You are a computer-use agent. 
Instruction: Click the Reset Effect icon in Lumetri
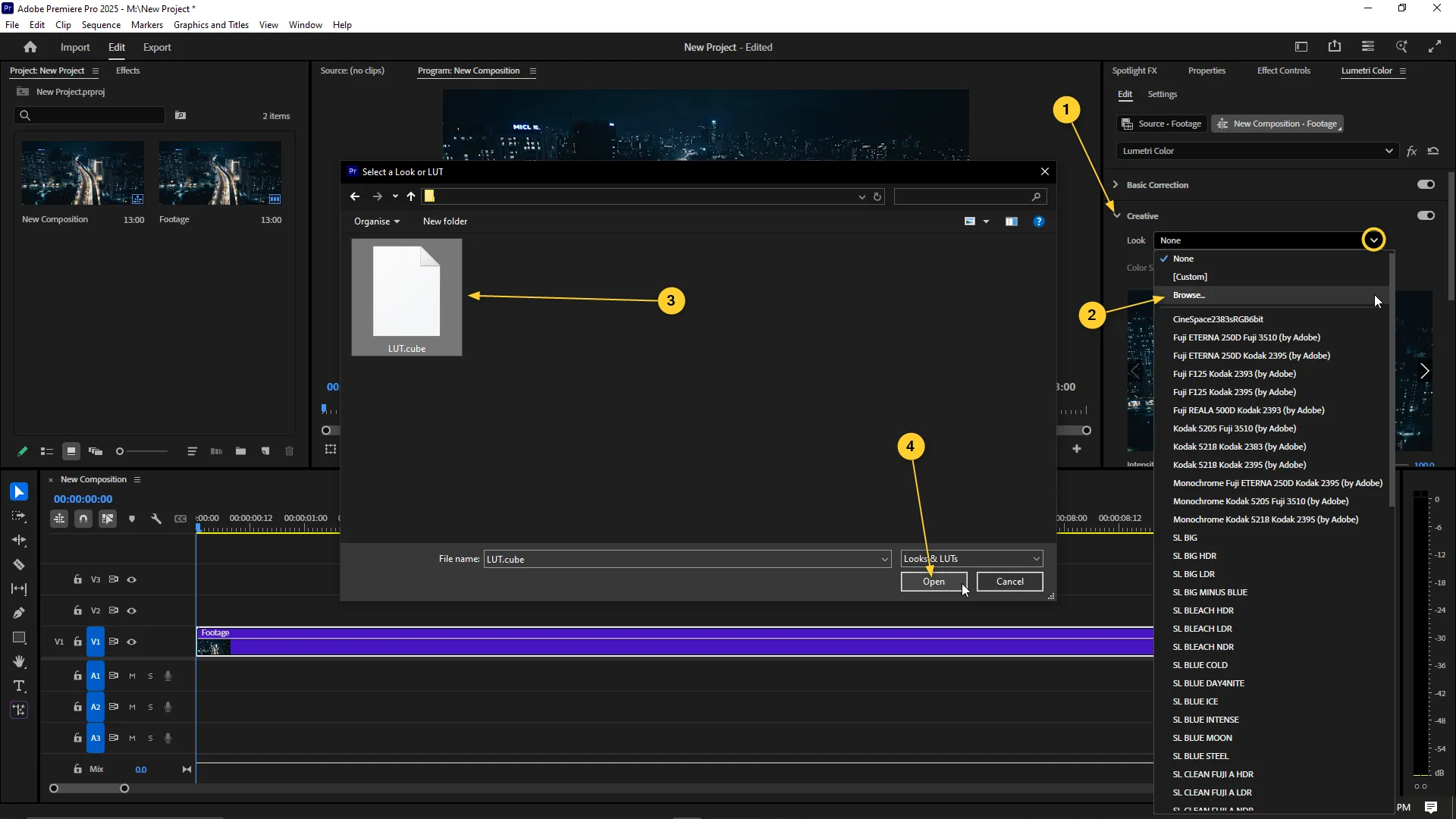[1433, 151]
